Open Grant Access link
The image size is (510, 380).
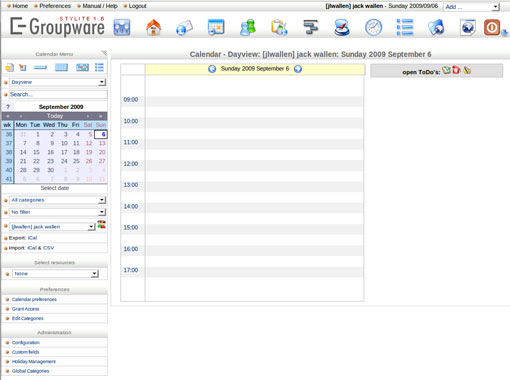26,309
